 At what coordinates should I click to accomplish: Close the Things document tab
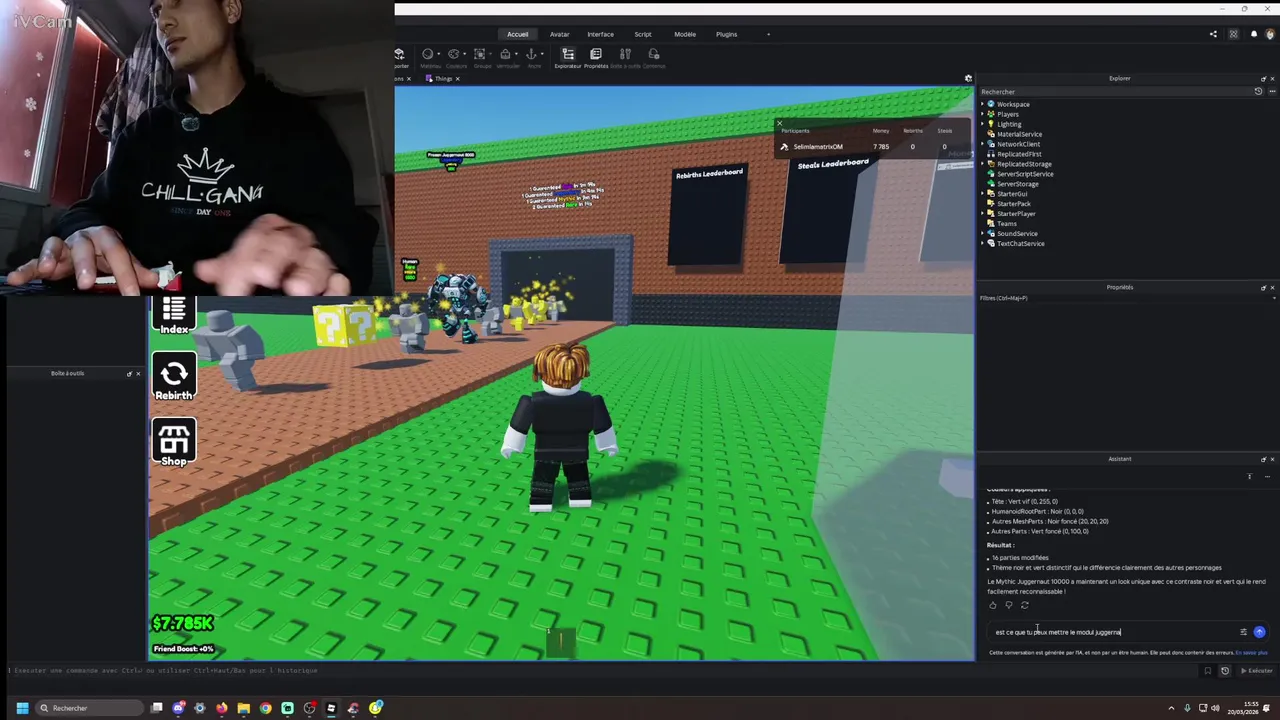(x=457, y=78)
